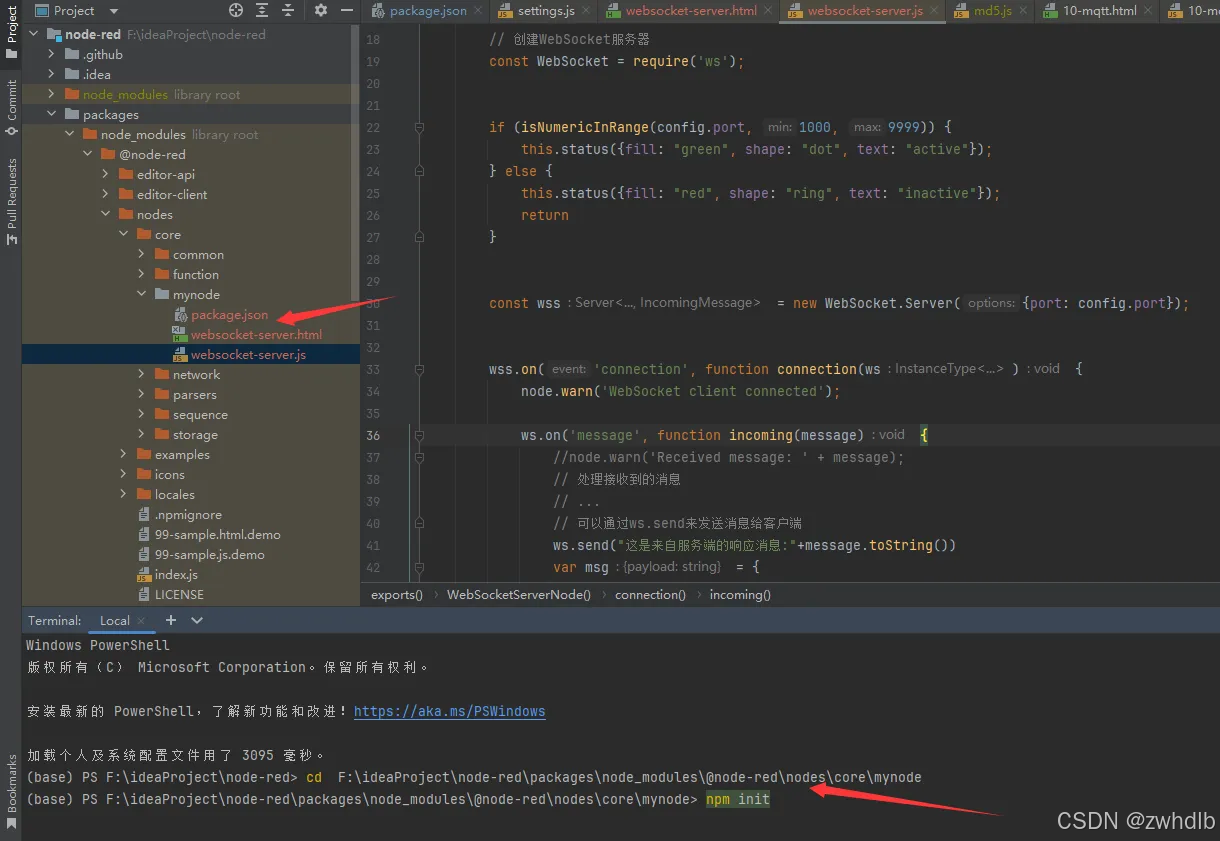
Task: Open the aka.ms/PSWindows link in terminal
Action: coord(449,711)
